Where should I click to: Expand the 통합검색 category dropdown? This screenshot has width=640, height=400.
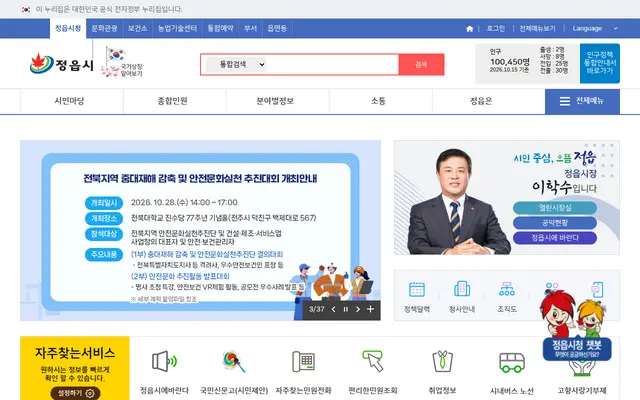(x=236, y=64)
